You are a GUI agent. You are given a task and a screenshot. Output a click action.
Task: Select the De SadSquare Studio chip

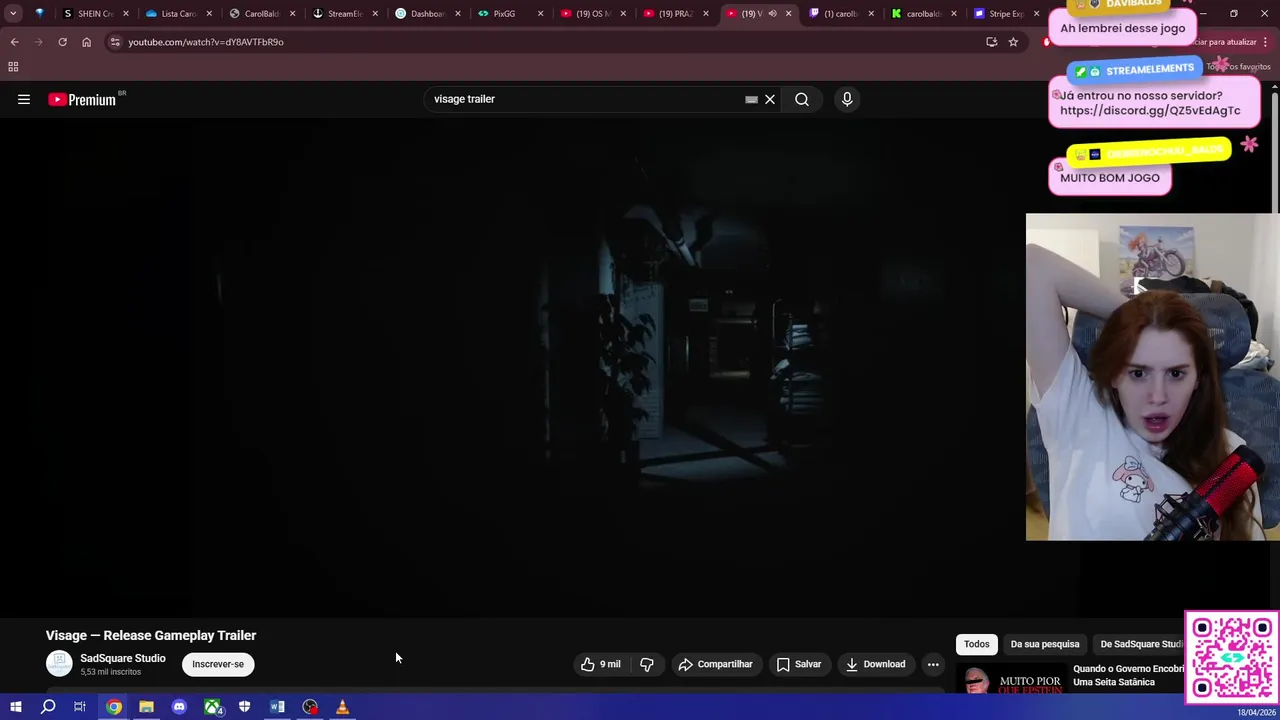(1138, 644)
